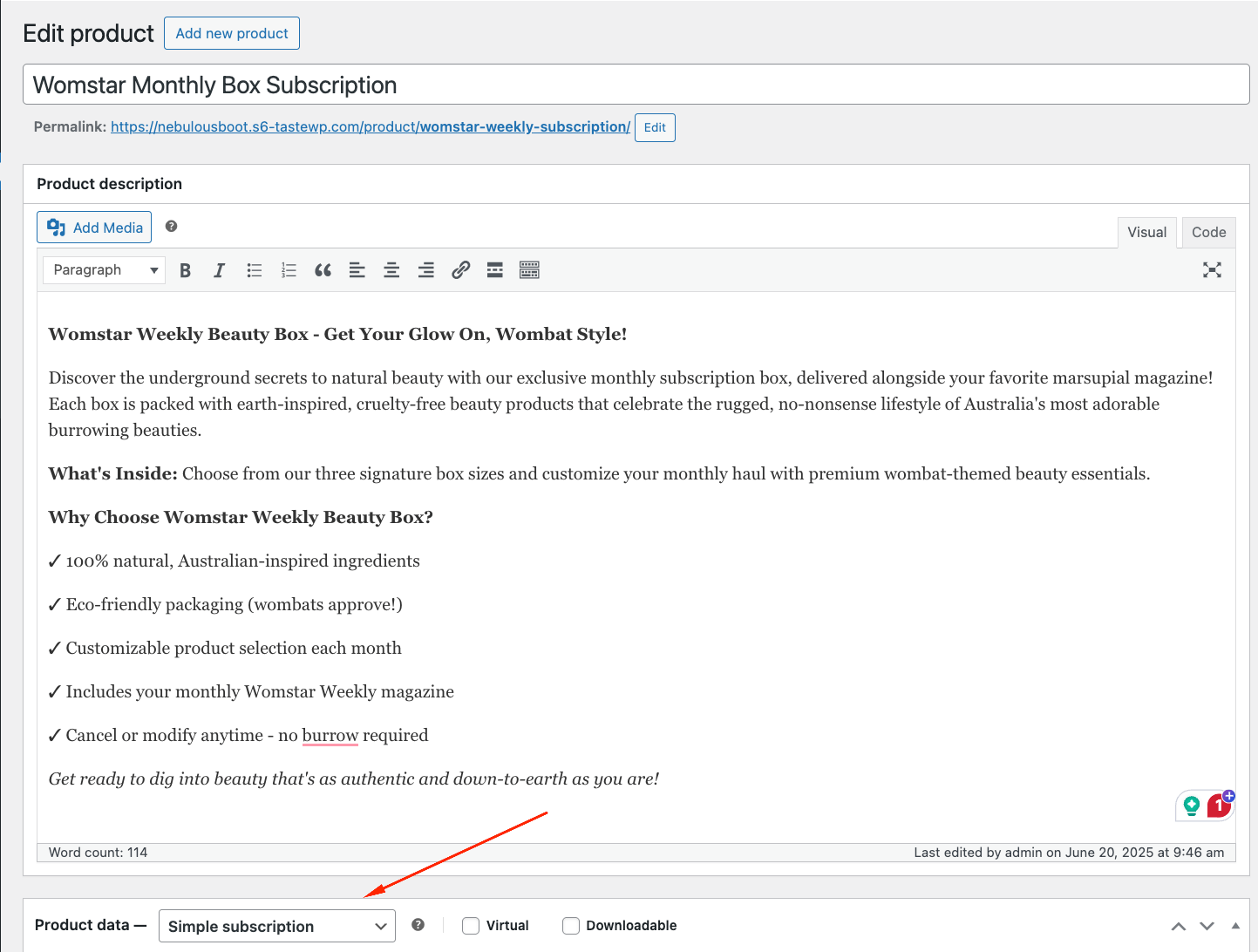Insert or edit link icon

coord(460,270)
